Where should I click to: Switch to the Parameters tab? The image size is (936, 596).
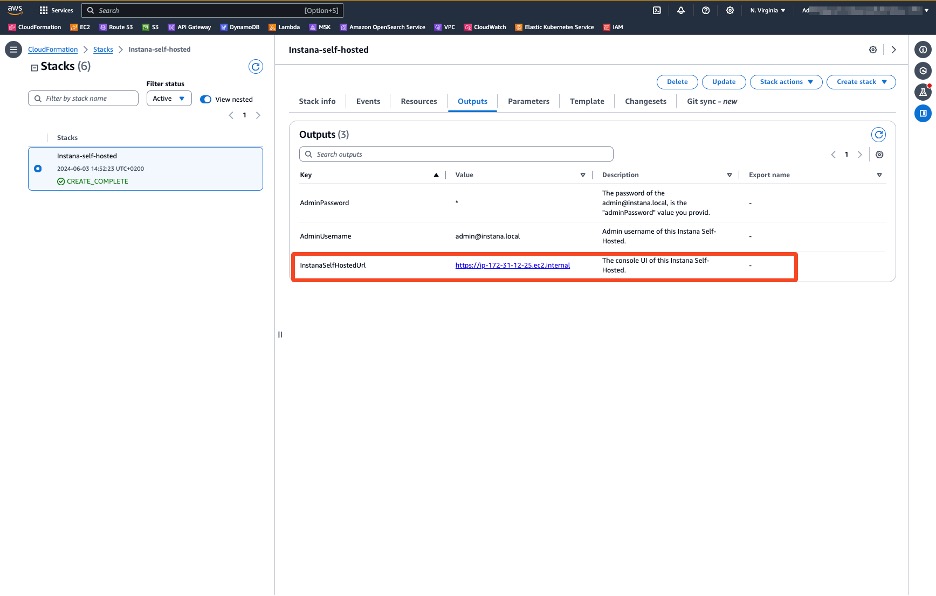[528, 102]
